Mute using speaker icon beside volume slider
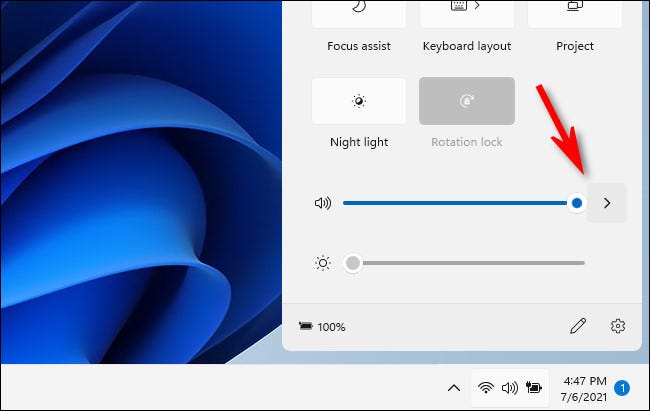Image resolution: width=650 pixels, height=411 pixels. (322, 203)
